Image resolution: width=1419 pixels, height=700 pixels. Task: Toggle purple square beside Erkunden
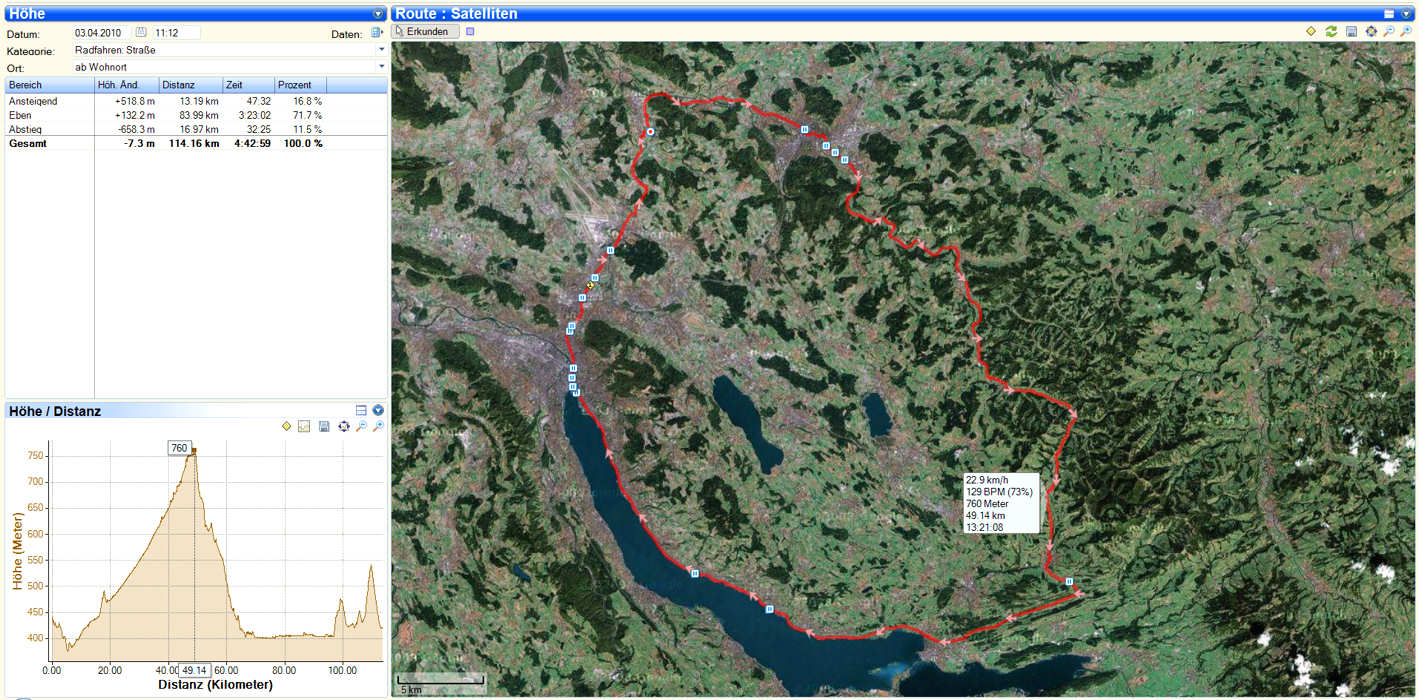pos(471,31)
